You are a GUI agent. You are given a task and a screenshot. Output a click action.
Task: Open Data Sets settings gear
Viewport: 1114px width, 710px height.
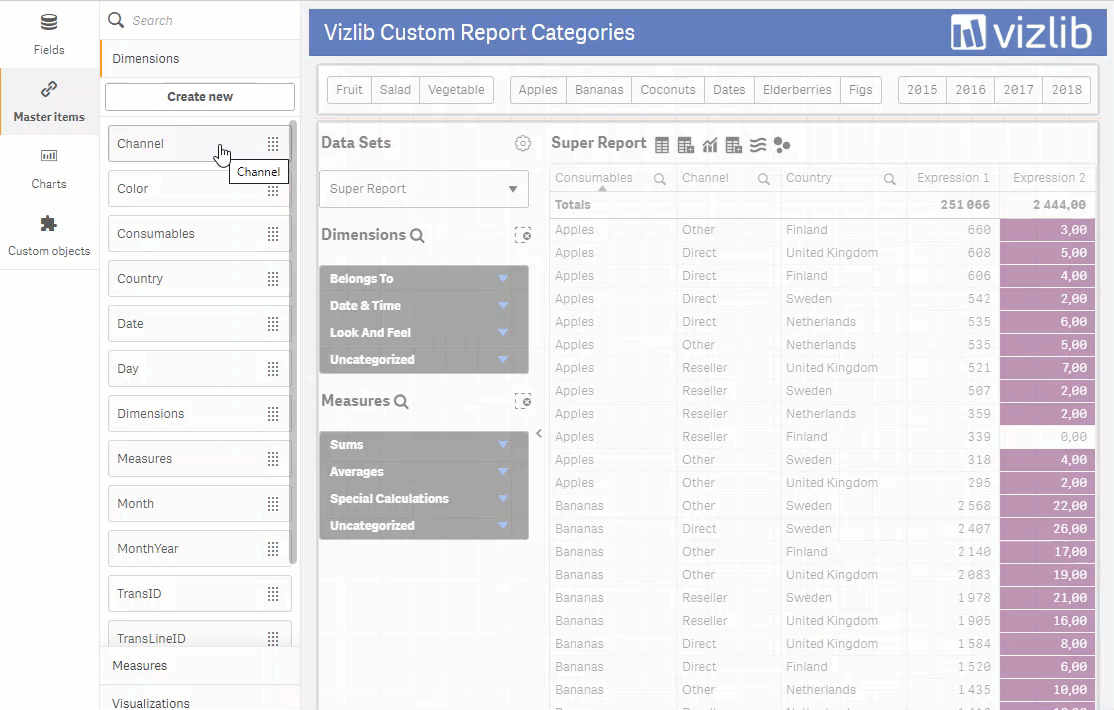pos(523,144)
